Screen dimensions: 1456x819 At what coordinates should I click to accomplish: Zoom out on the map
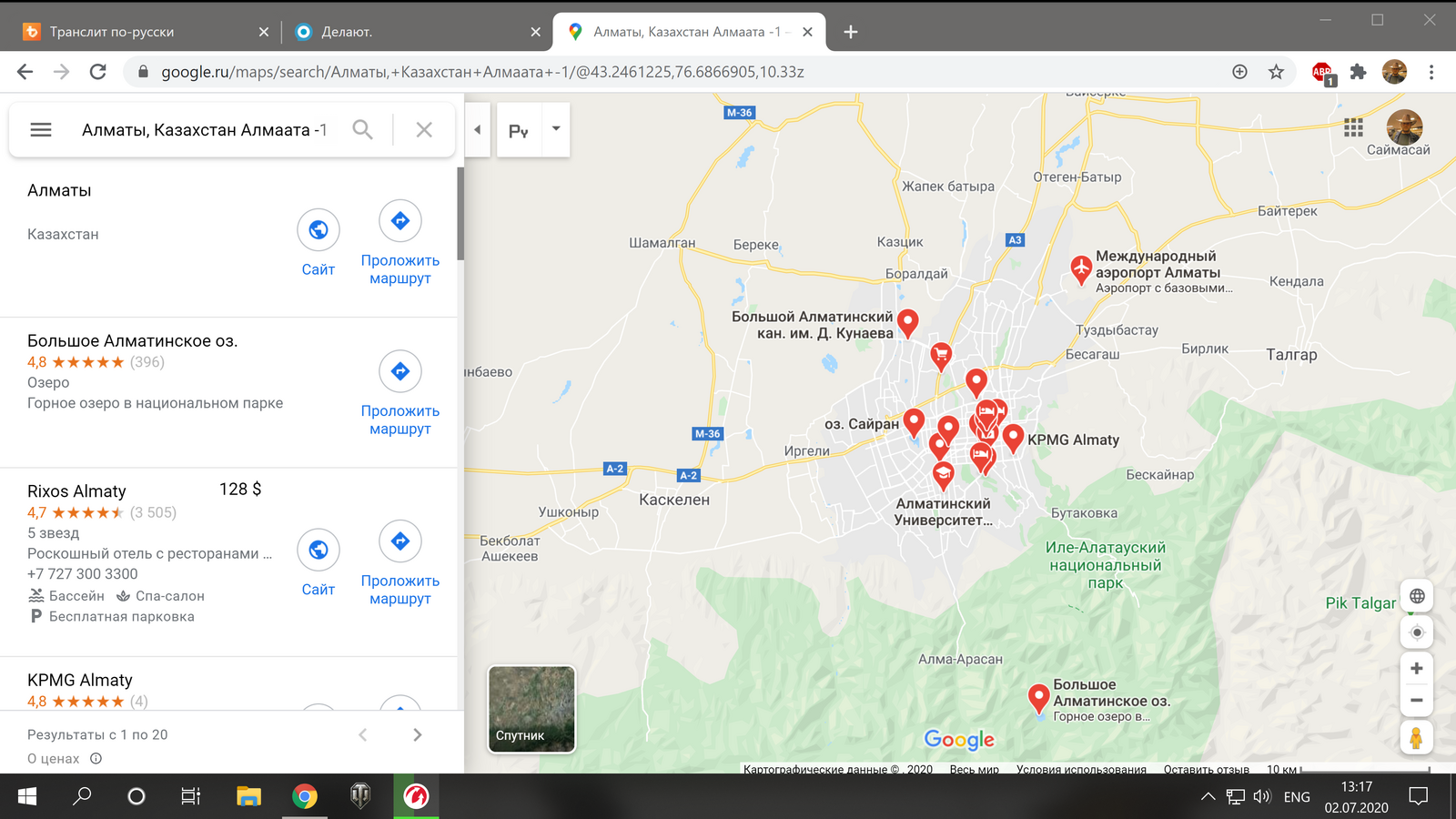pyautogui.click(x=1417, y=701)
